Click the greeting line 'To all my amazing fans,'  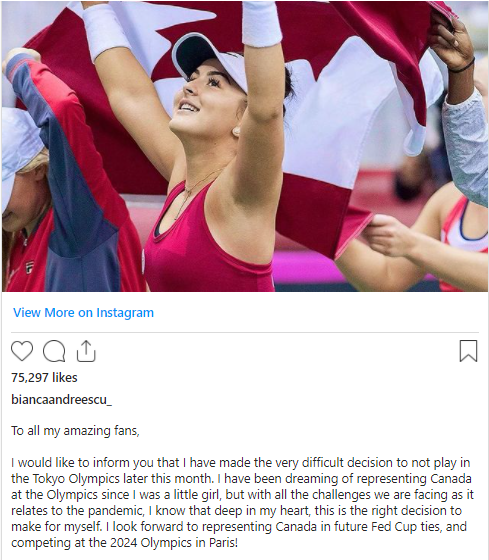75,431
